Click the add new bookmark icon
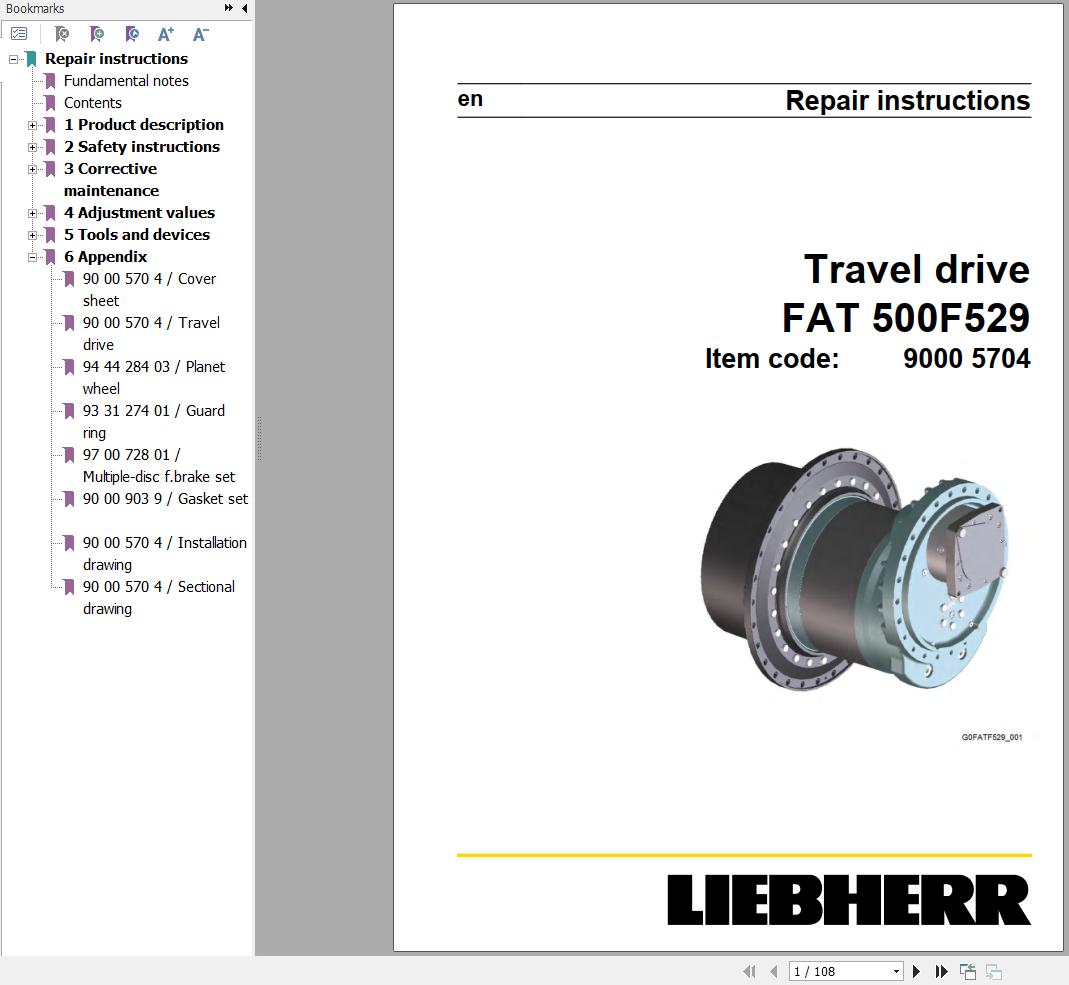The image size is (1069, 985). [x=97, y=33]
